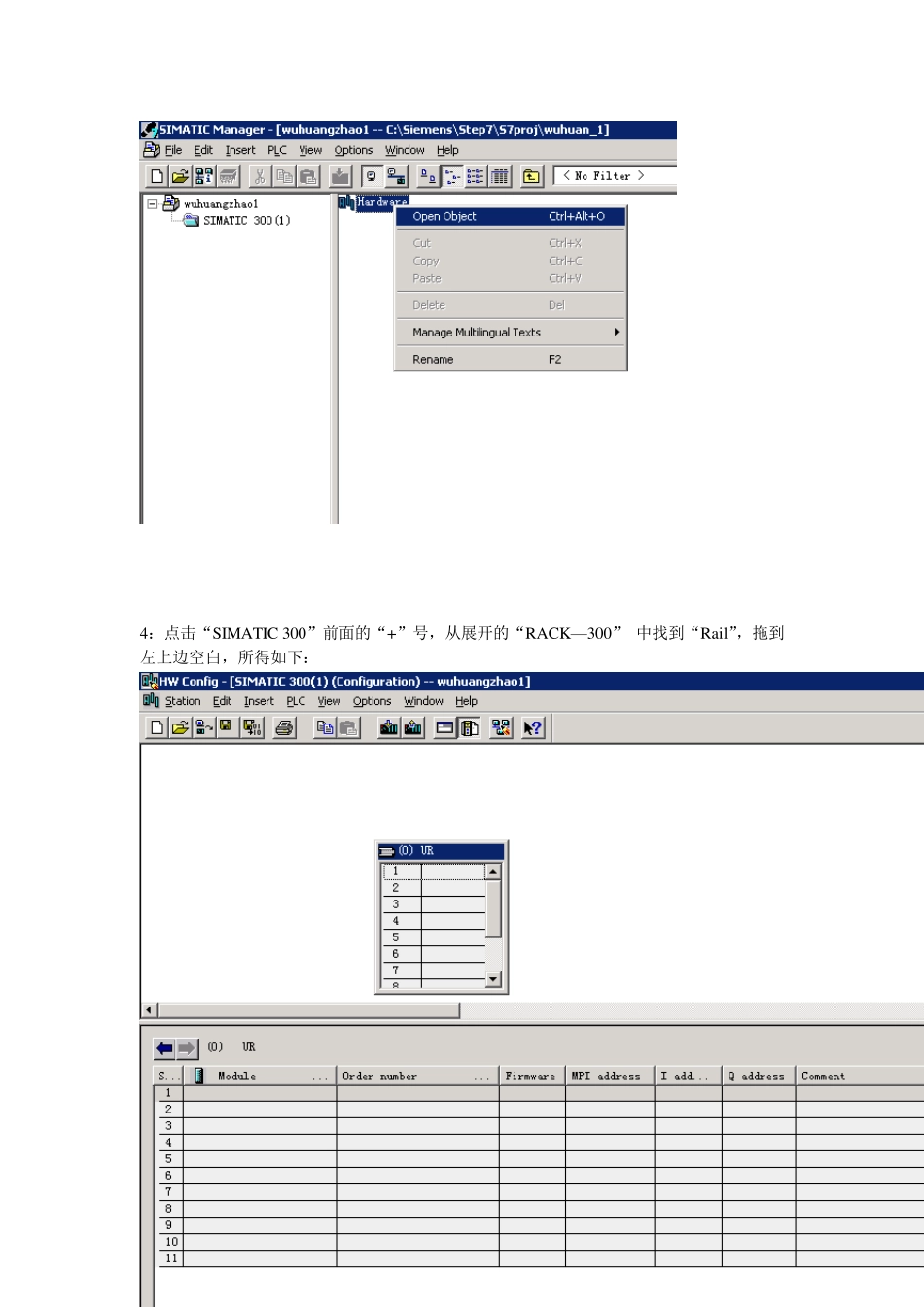
Task: Open Edit menu in HW Config
Action: coord(222,701)
